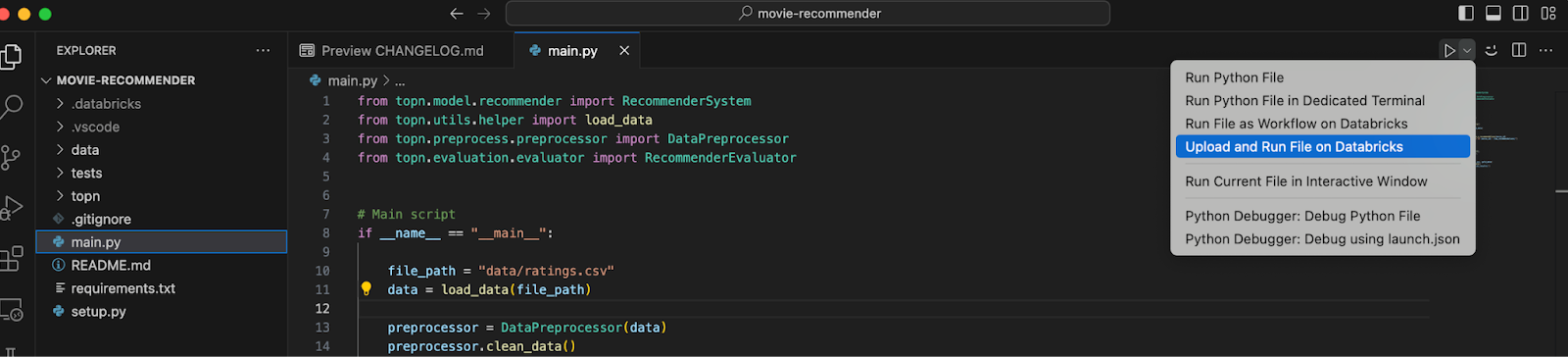Expand the topn folder

pos(162,196)
